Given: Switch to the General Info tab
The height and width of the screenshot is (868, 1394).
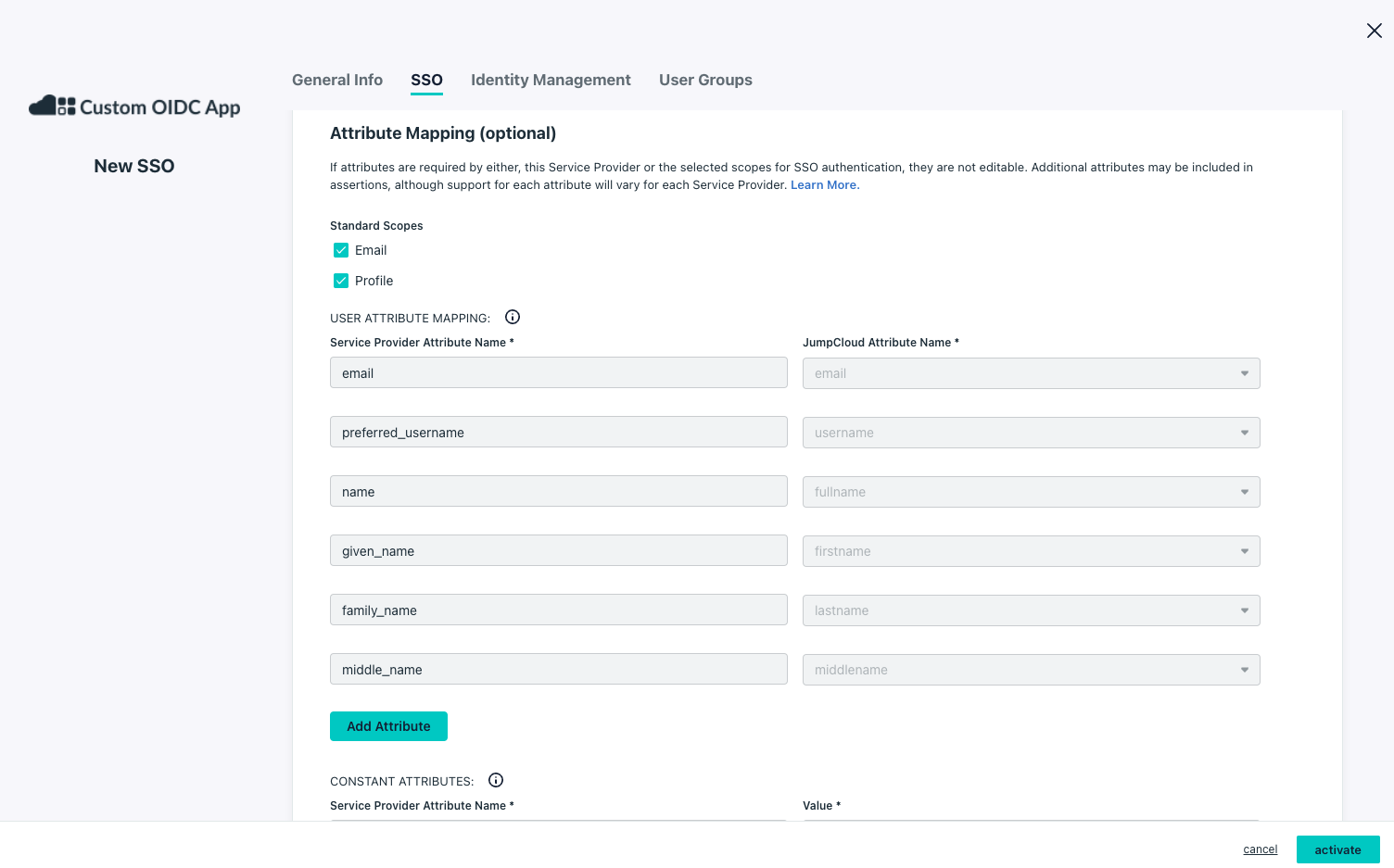Looking at the screenshot, I should [x=337, y=80].
